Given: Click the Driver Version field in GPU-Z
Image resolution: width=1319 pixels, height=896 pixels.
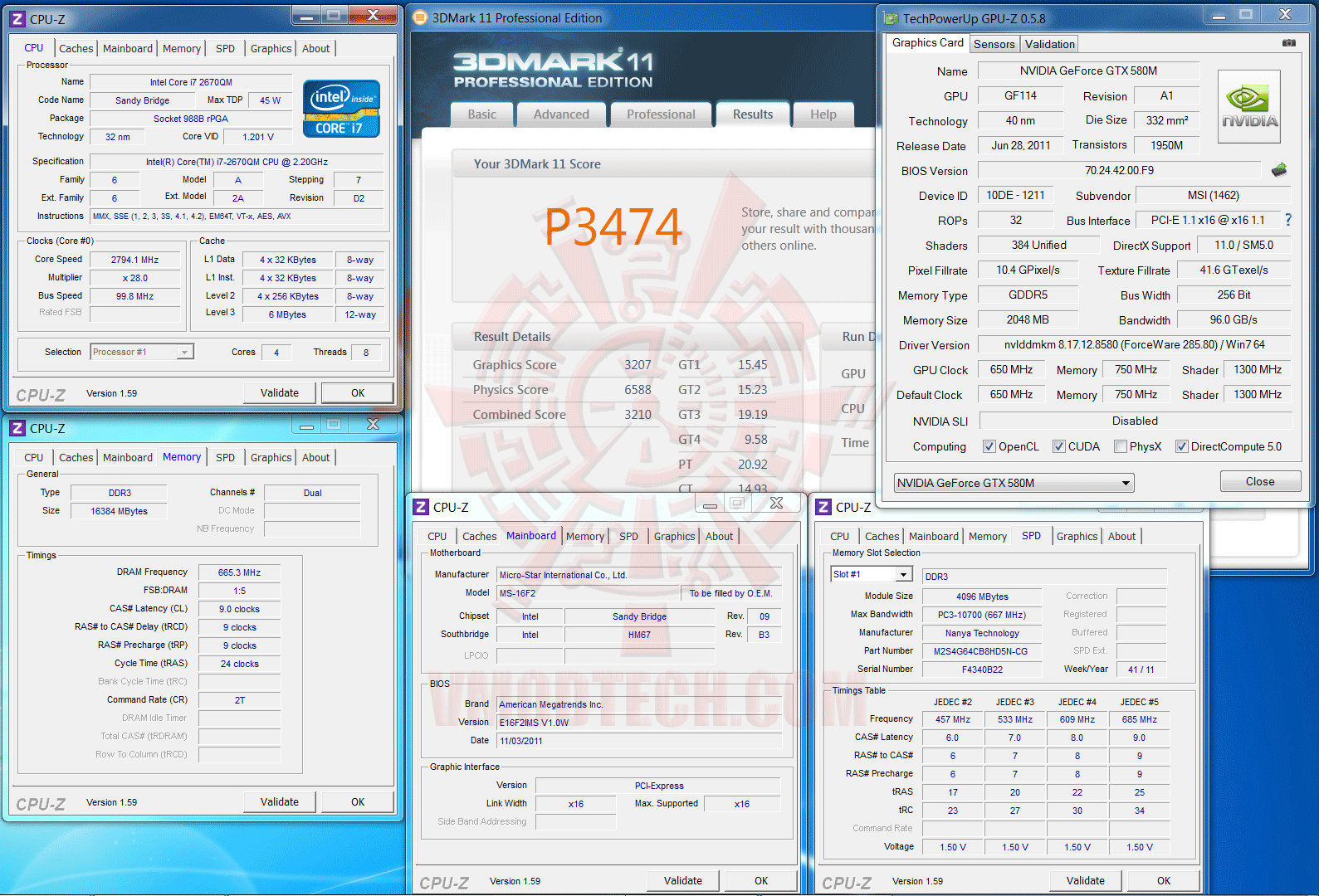Looking at the screenshot, I should tap(1134, 345).
